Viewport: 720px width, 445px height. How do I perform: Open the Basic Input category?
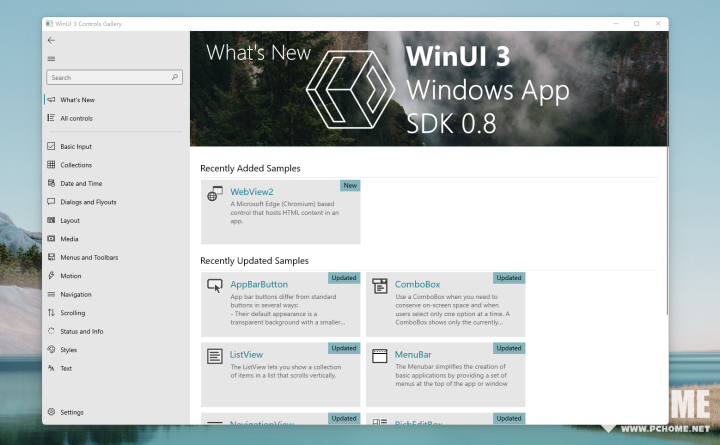click(x=76, y=147)
